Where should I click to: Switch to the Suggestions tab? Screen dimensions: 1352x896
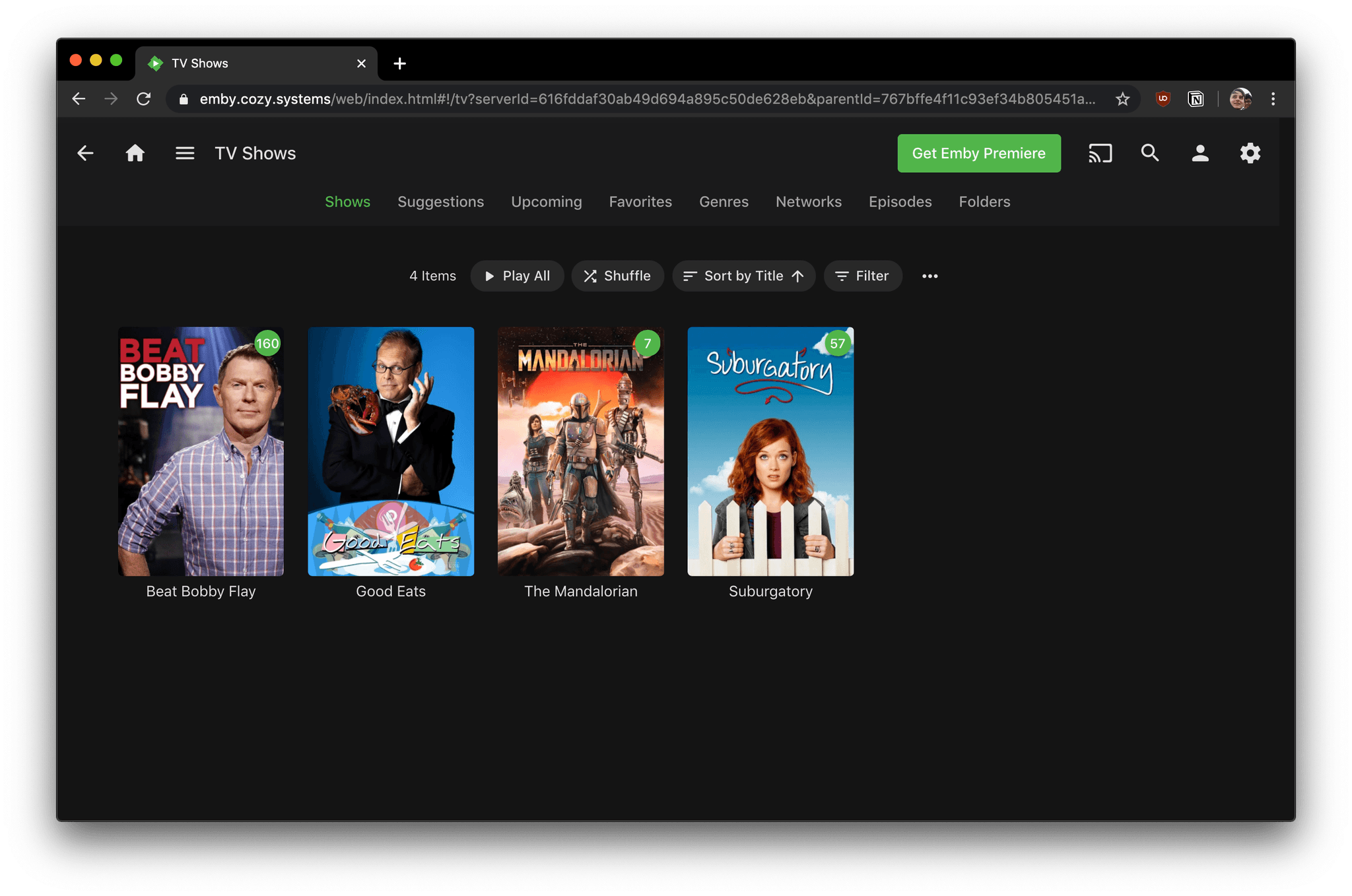(440, 202)
